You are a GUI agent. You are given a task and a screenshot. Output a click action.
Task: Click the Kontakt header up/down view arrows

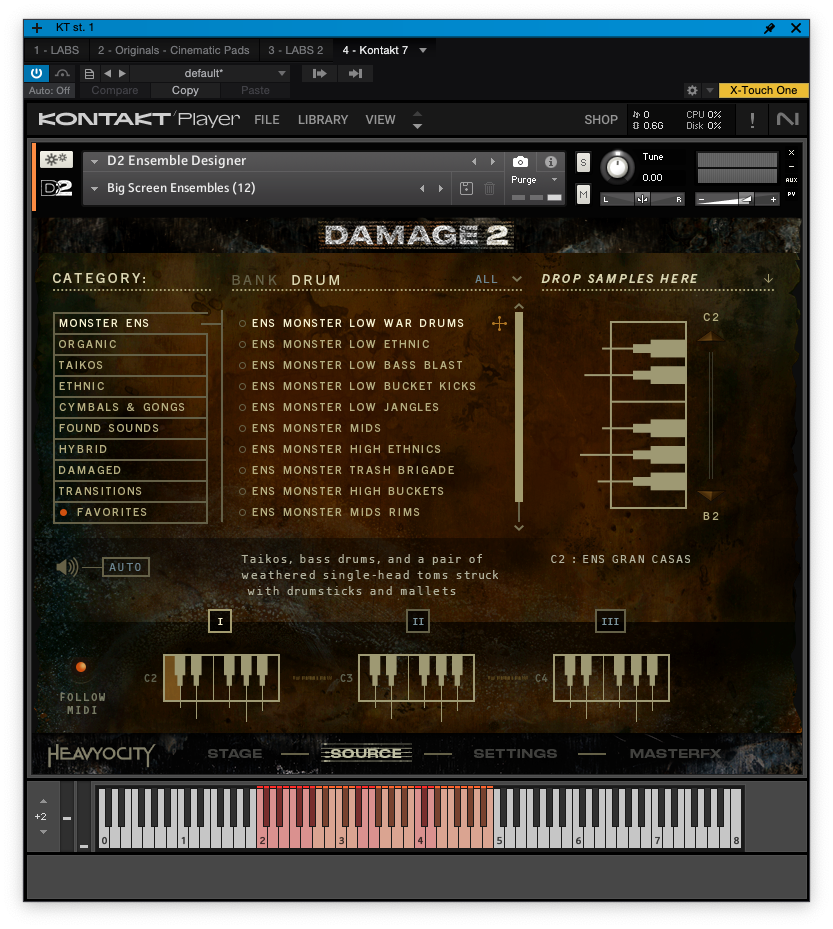click(x=417, y=120)
